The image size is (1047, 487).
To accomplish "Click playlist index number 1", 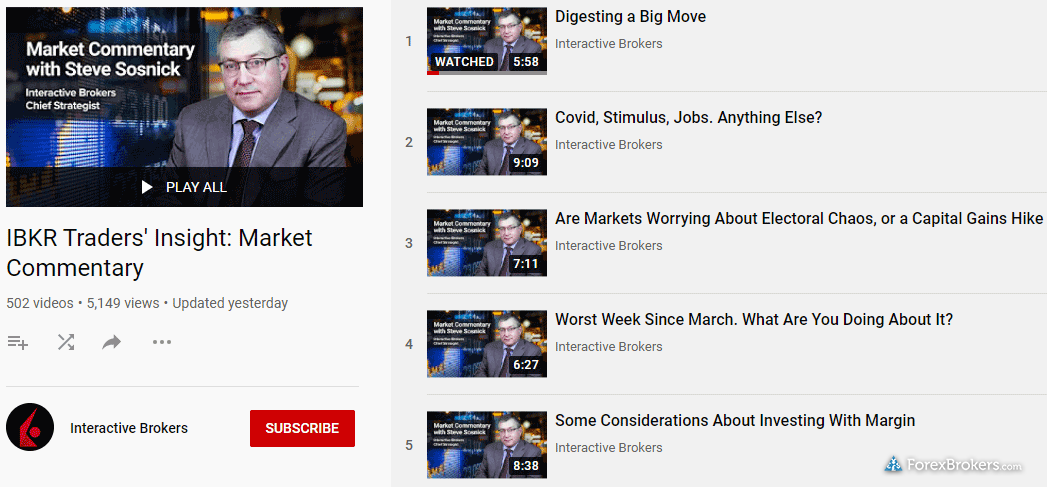I will tap(409, 41).
